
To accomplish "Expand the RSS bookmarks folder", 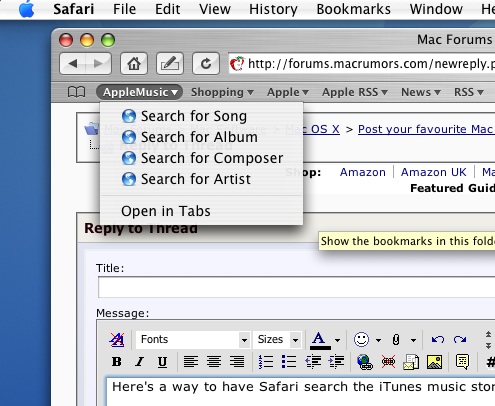I will tap(469, 92).
